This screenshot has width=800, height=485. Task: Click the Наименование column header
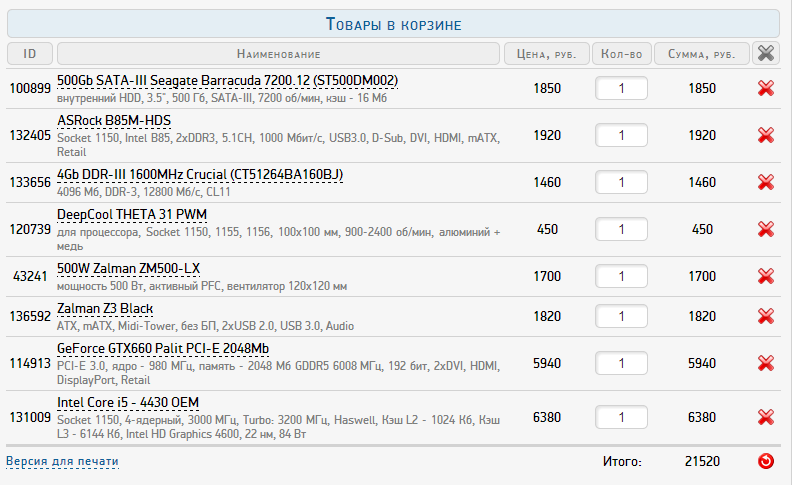coord(279,54)
